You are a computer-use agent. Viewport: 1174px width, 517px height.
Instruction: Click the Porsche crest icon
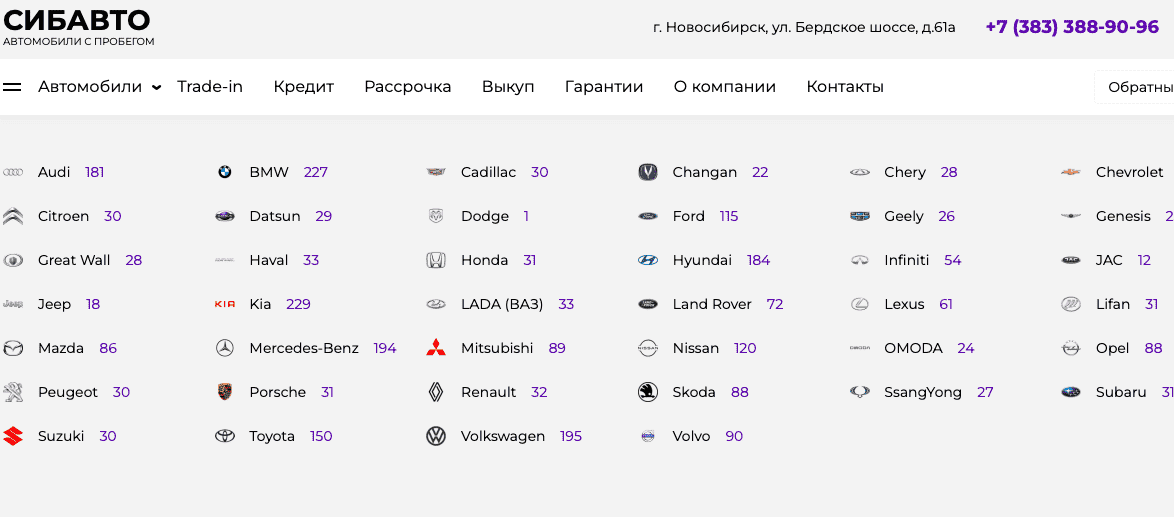point(224,392)
